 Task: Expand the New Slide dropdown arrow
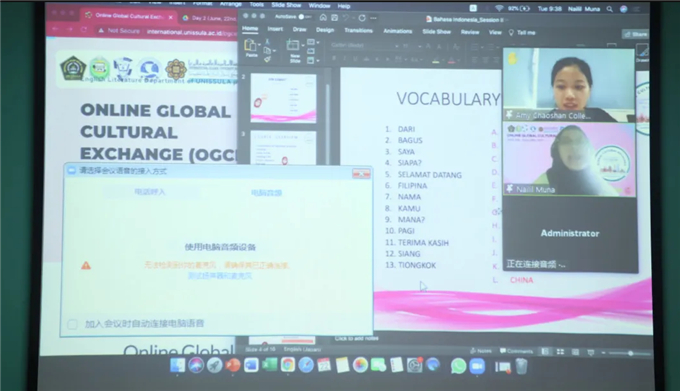pyautogui.click(x=303, y=45)
